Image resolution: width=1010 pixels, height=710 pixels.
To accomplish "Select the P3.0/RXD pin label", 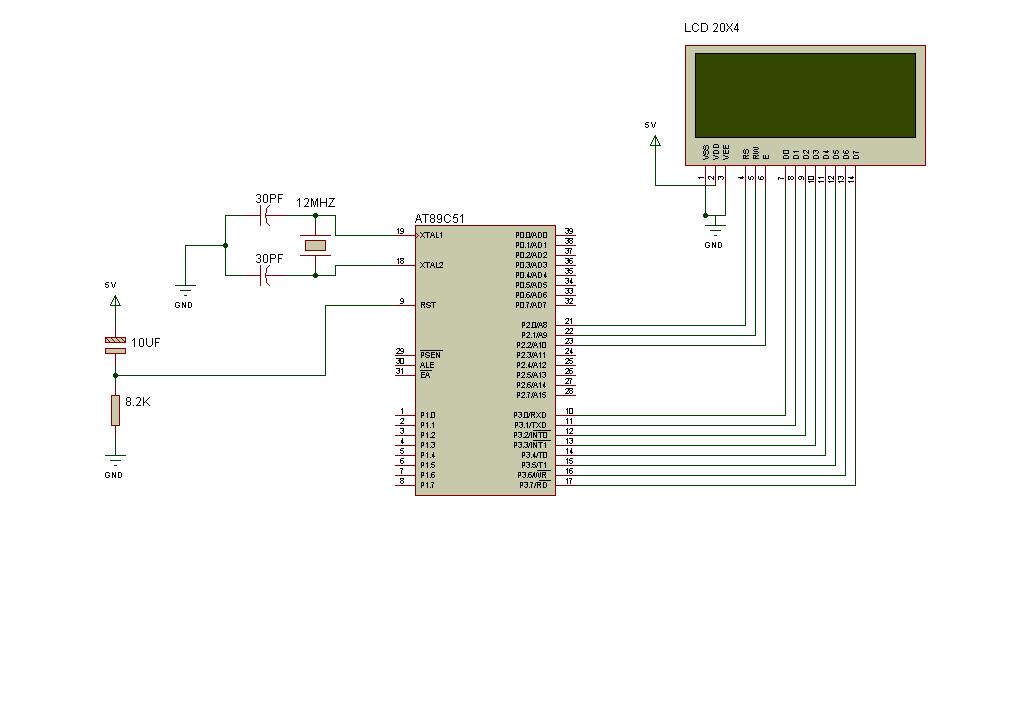I will (x=531, y=415).
